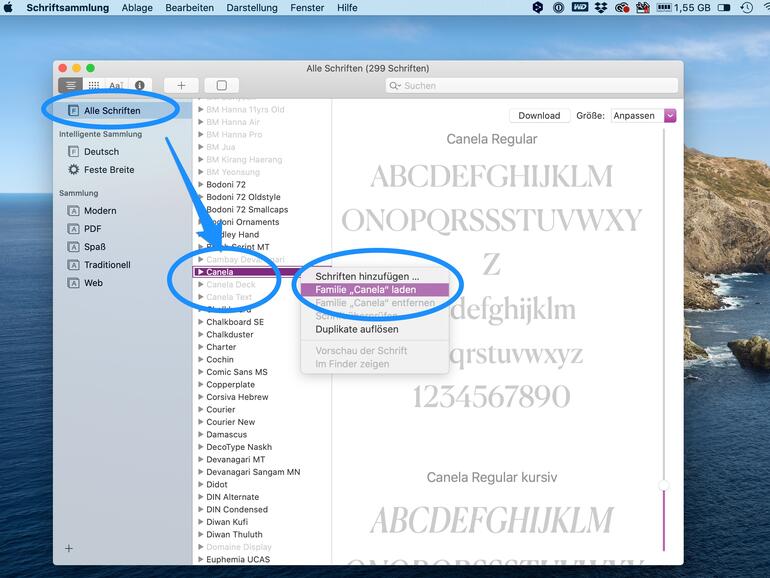770x578 pixels.
Task: Open the Hilfe menu
Action: tap(347, 7)
